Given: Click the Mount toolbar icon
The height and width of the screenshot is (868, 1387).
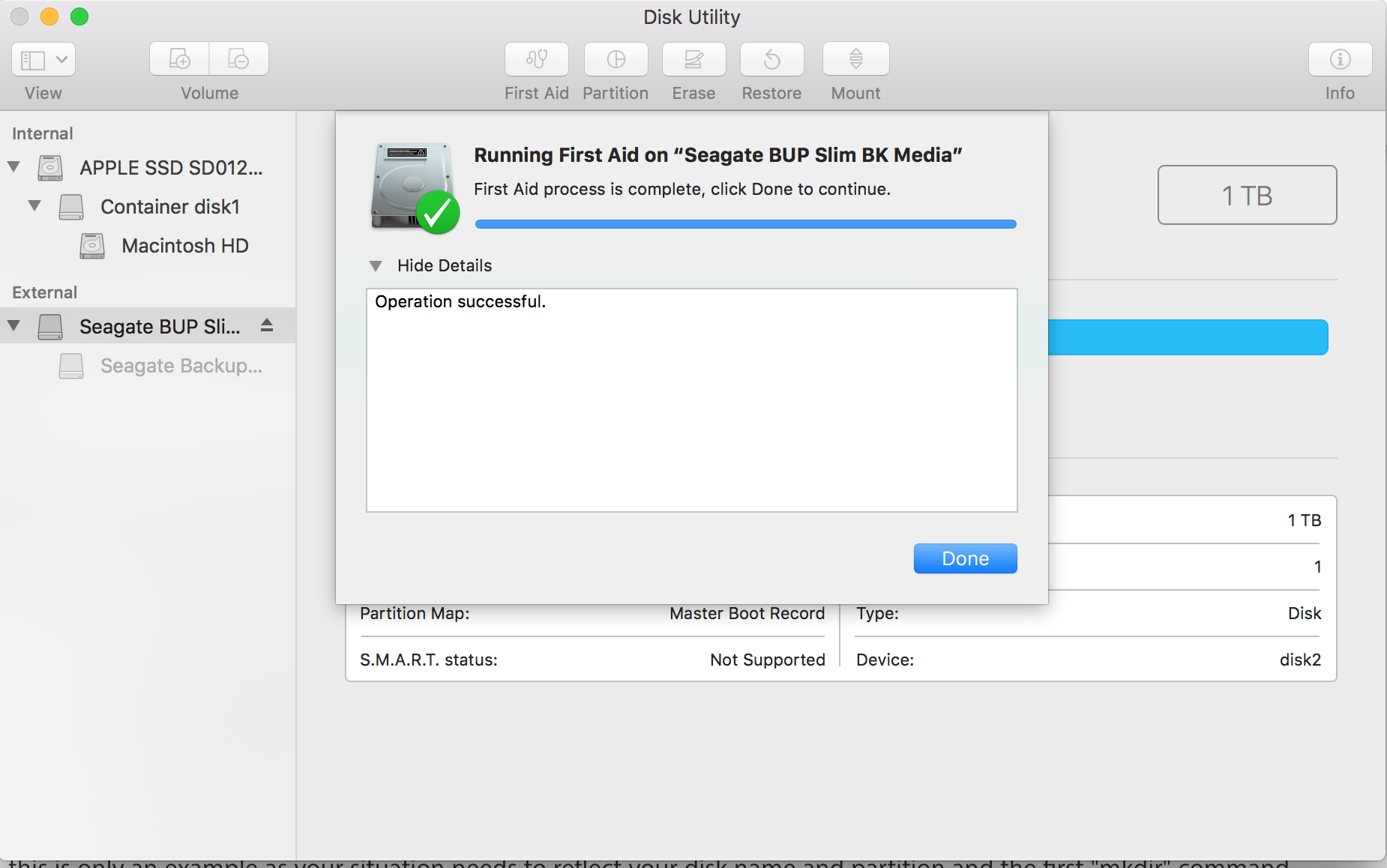Looking at the screenshot, I should (856, 59).
